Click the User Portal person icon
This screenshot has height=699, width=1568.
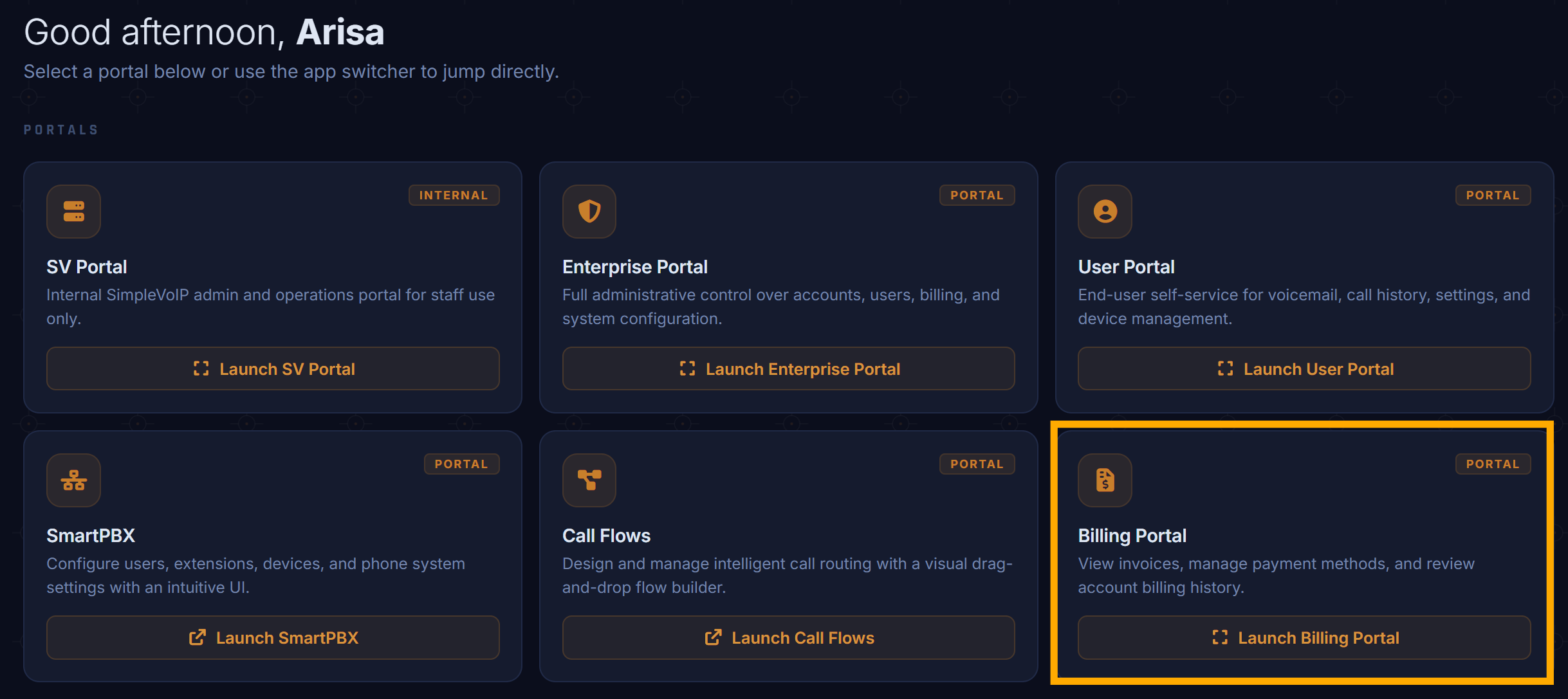coord(1105,212)
